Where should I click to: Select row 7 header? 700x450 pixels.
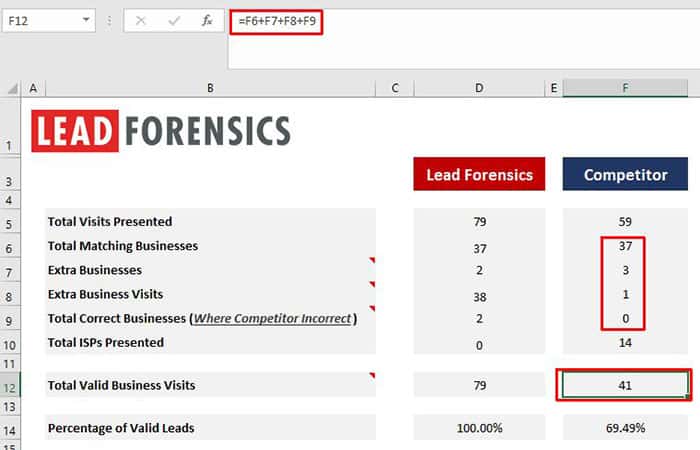pos(10,269)
